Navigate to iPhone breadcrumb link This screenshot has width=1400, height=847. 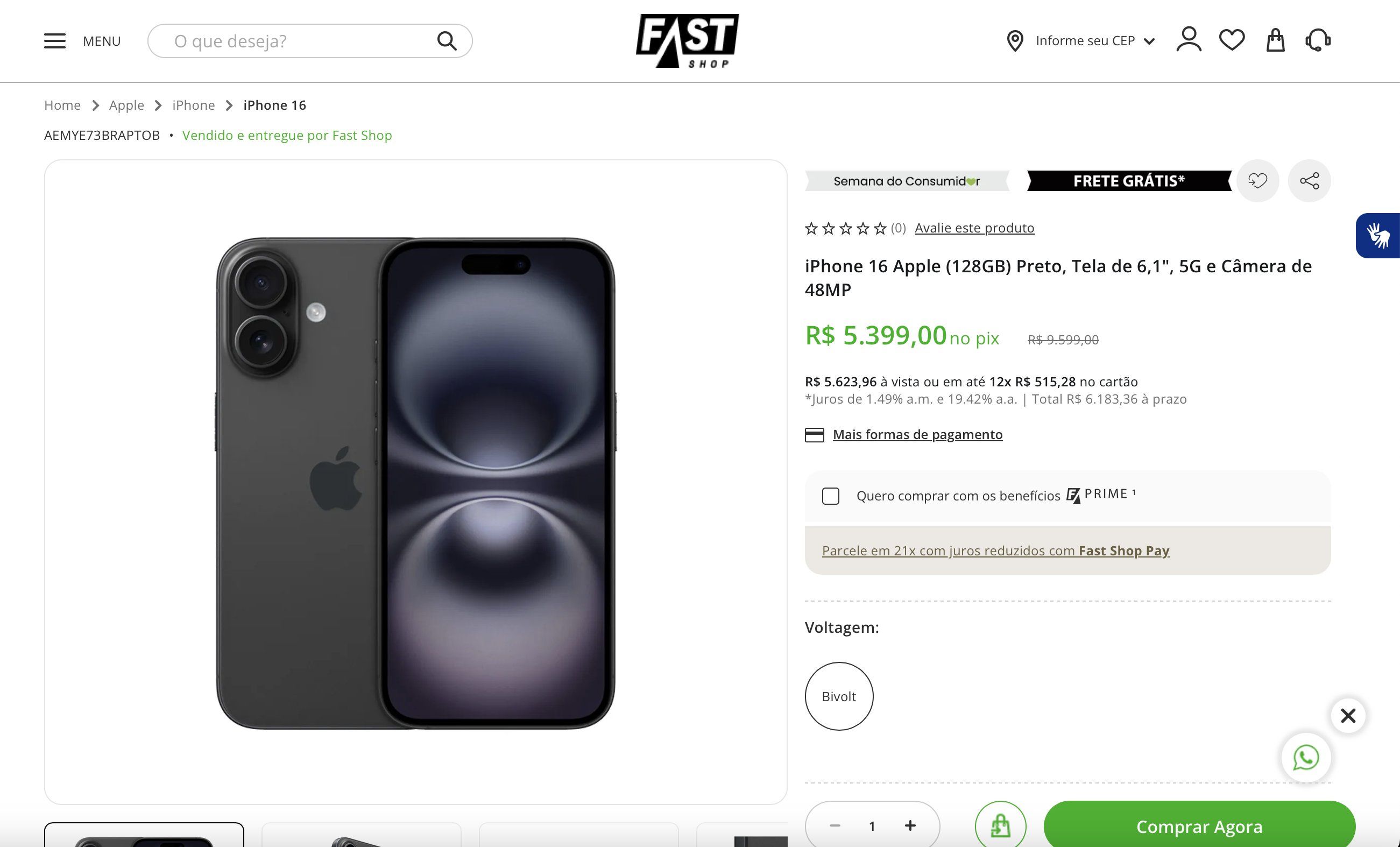coord(193,105)
